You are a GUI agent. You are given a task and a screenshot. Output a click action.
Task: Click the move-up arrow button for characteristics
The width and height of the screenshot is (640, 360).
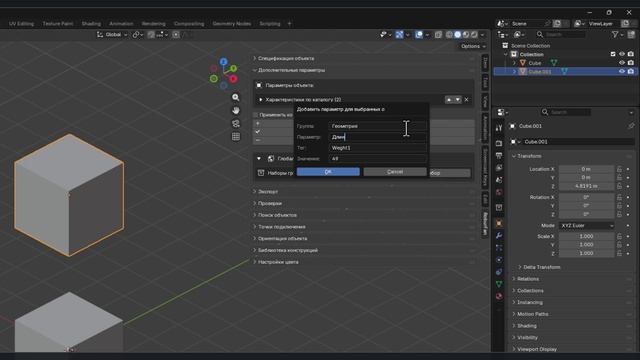[449, 100]
